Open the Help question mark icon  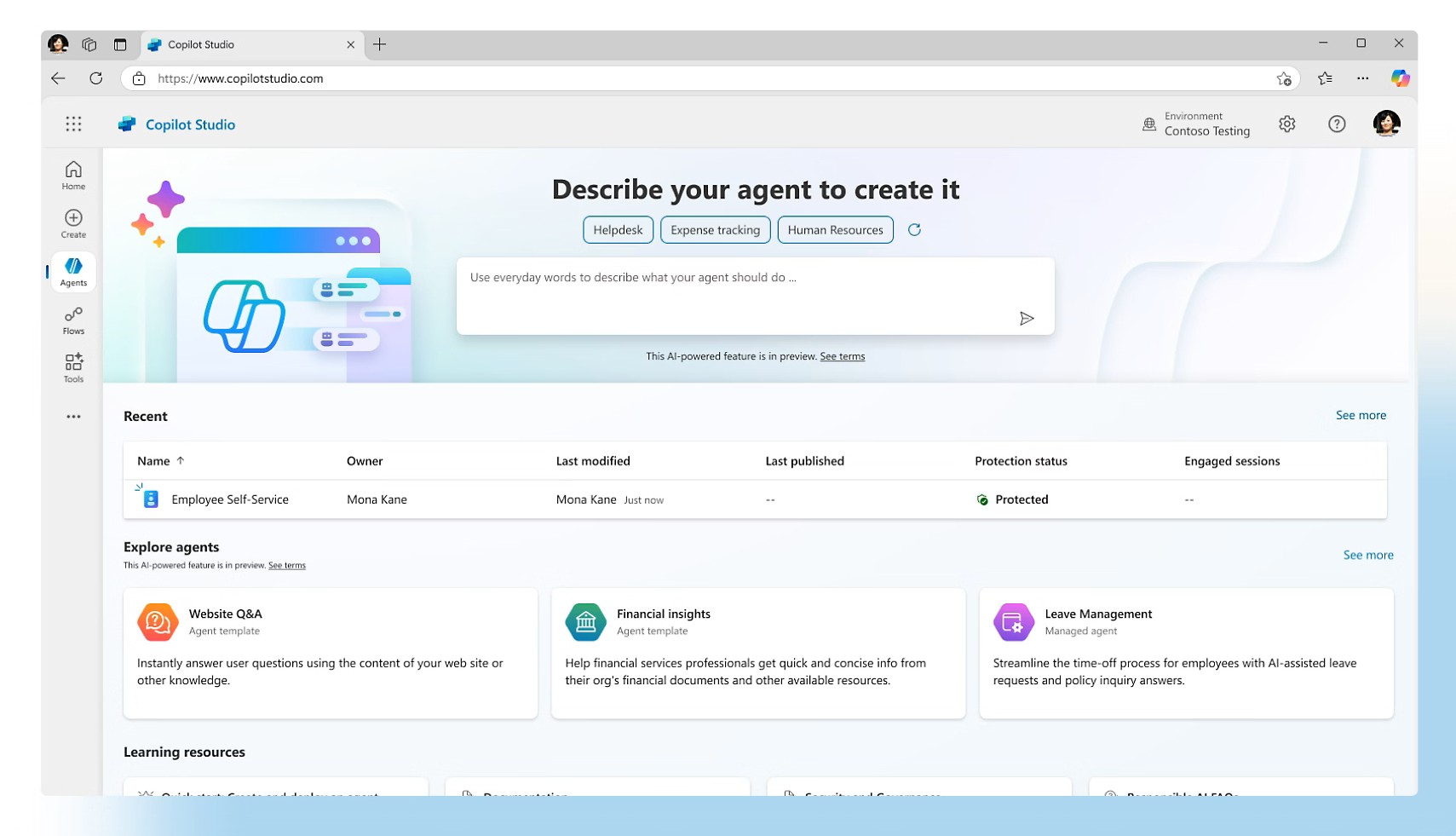[x=1336, y=124]
